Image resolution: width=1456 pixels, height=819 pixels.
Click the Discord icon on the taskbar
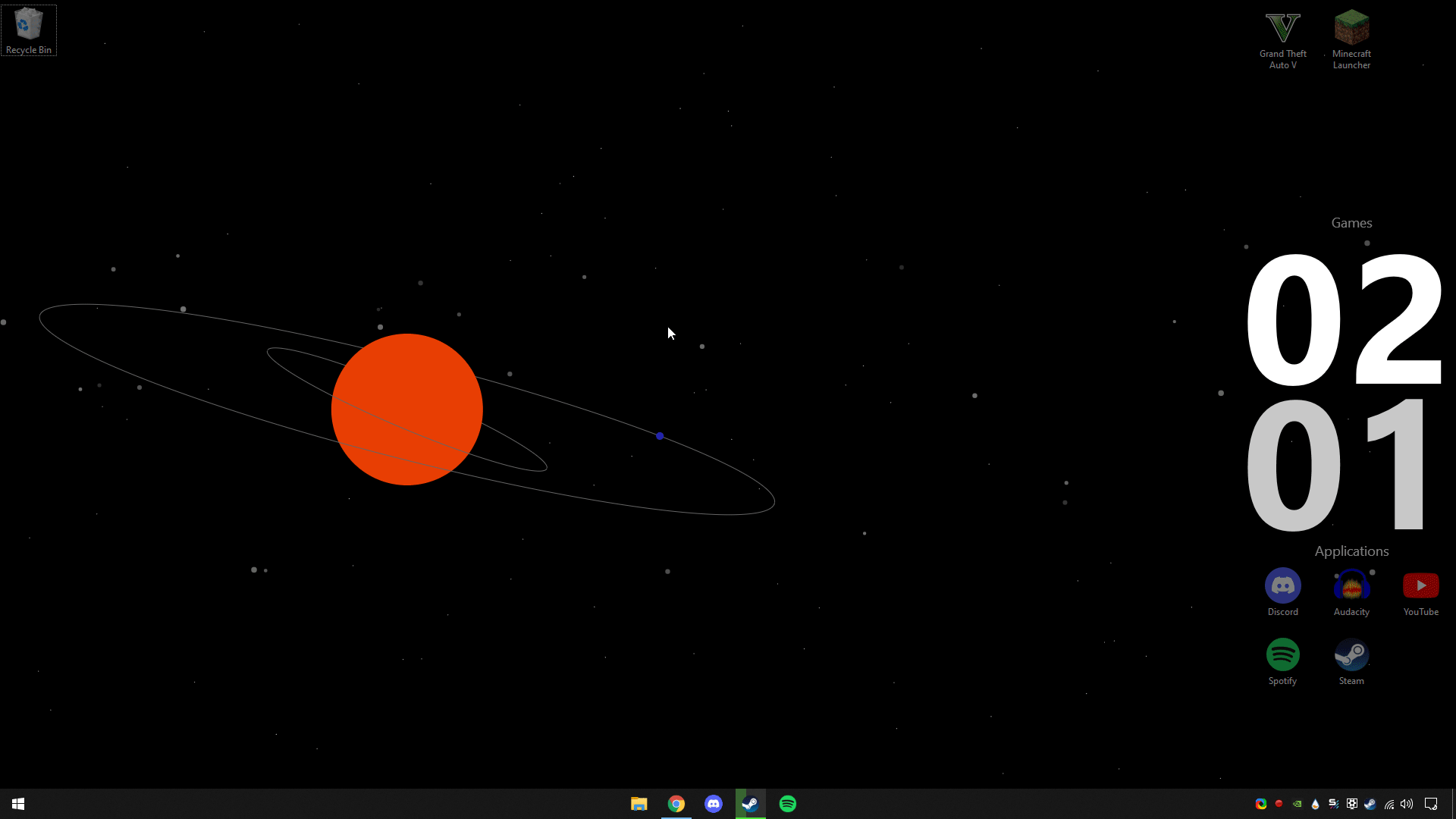(714, 803)
